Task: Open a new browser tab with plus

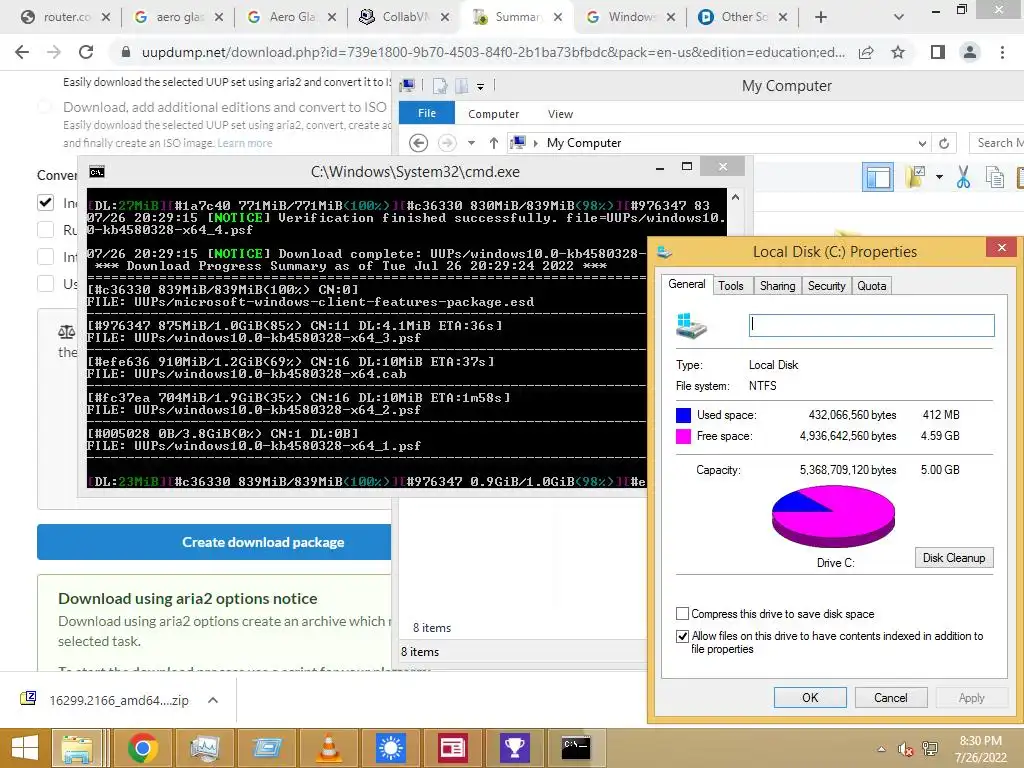Action: pyautogui.click(x=821, y=17)
